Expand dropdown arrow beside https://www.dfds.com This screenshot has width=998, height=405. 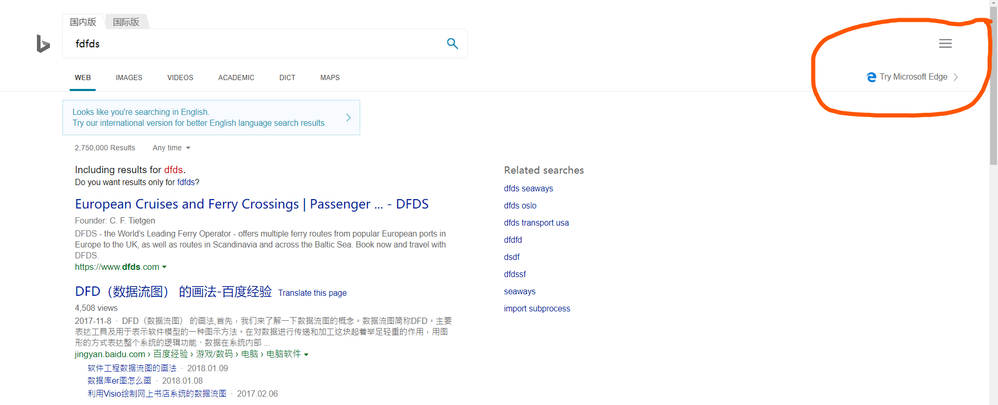(x=164, y=267)
